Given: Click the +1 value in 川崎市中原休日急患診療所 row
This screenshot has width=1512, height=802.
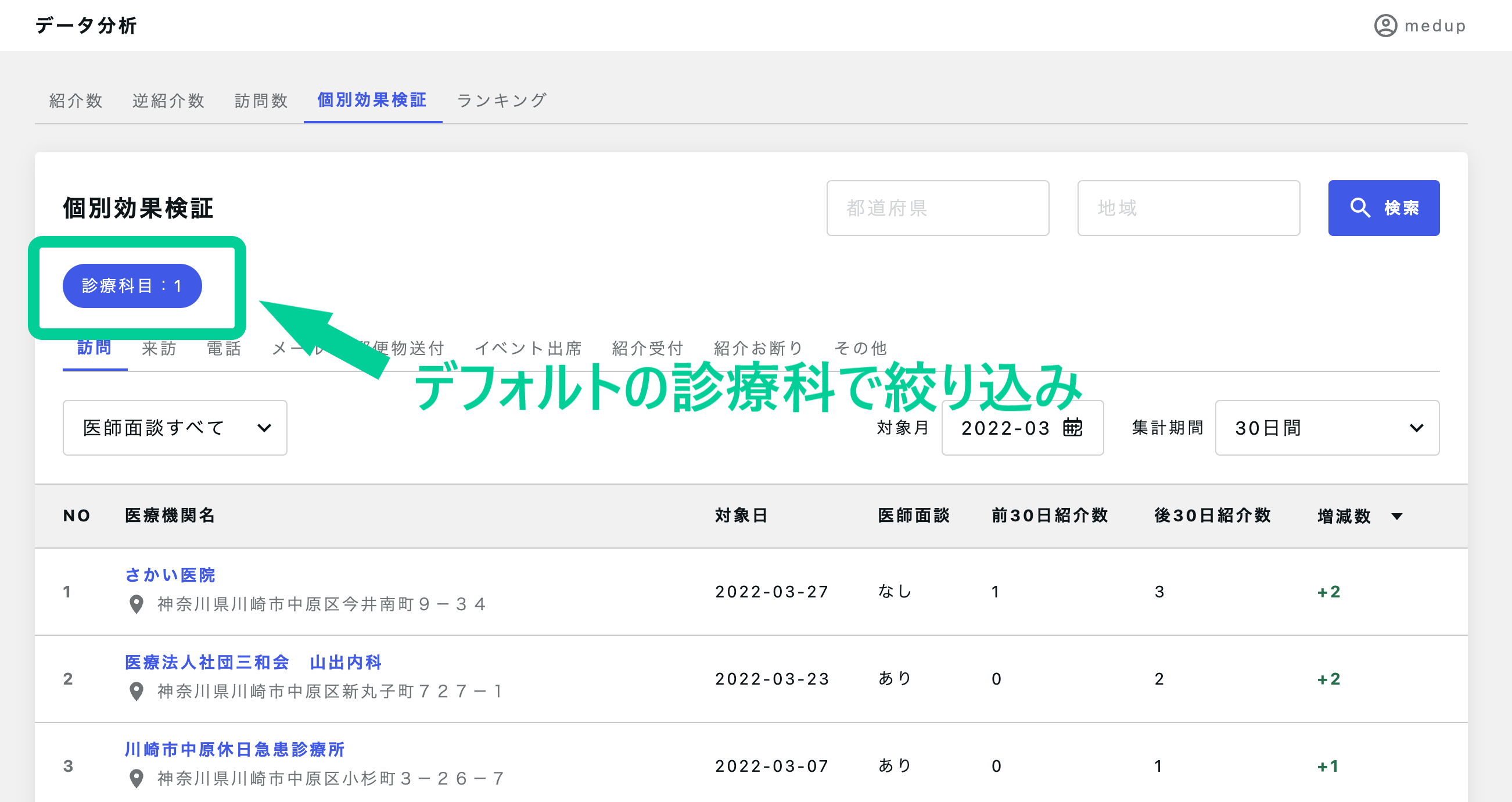Looking at the screenshot, I should click(x=1328, y=765).
